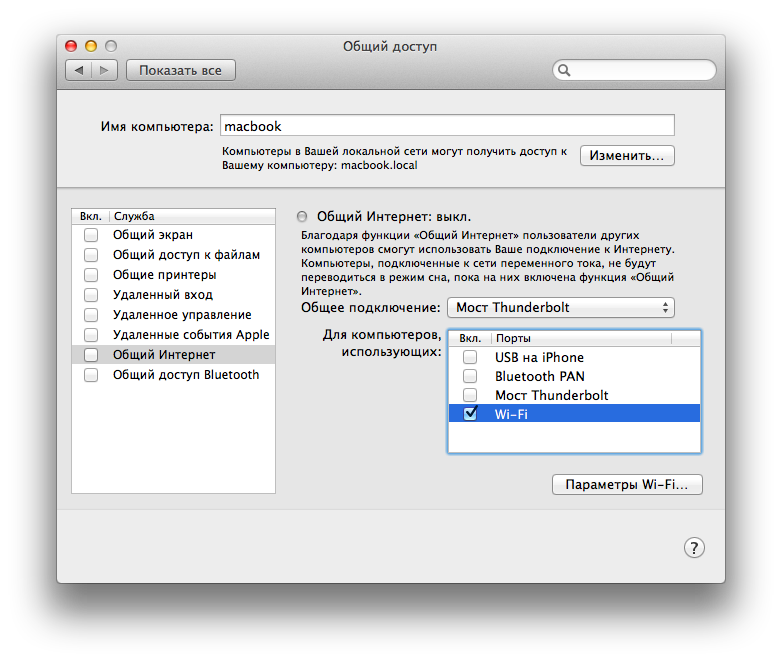Select the Wi-Fi row in ports list
Screen dimensions: 782x662
pos(575,414)
